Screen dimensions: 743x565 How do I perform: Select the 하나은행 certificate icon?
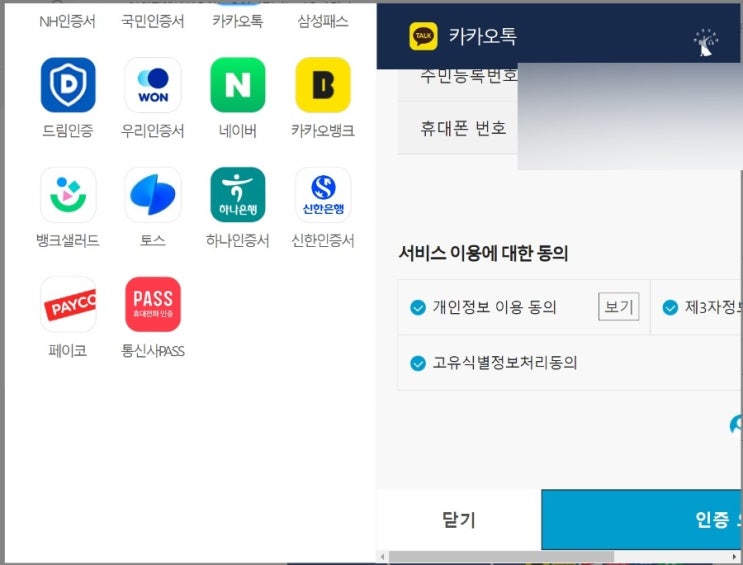tap(237, 194)
